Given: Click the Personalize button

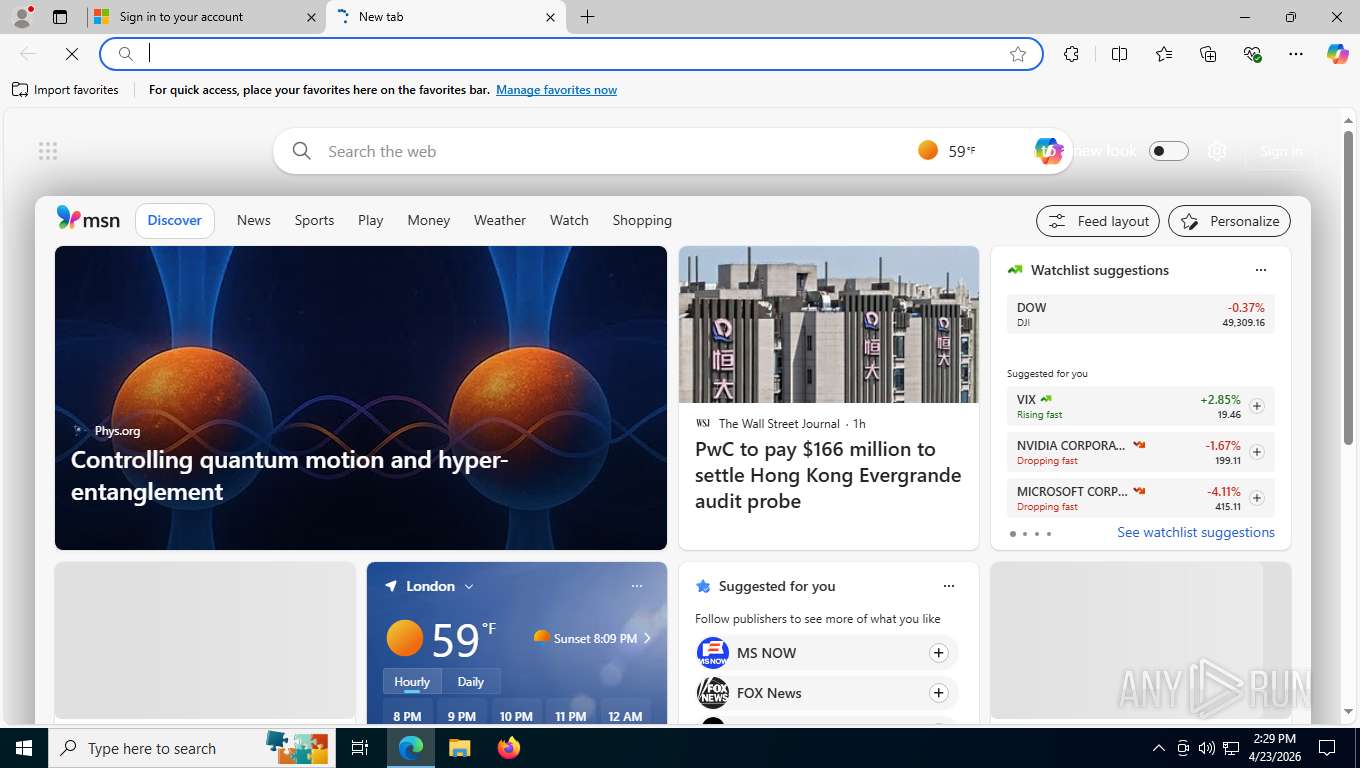Looking at the screenshot, I should click(x=1230, y=221).
